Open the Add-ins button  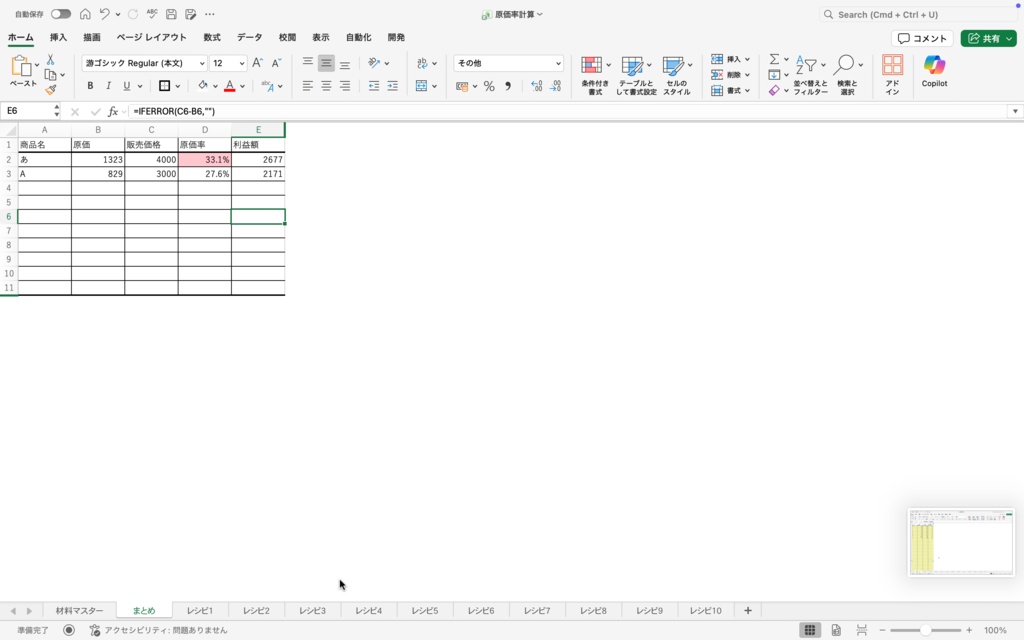(892, 75)
